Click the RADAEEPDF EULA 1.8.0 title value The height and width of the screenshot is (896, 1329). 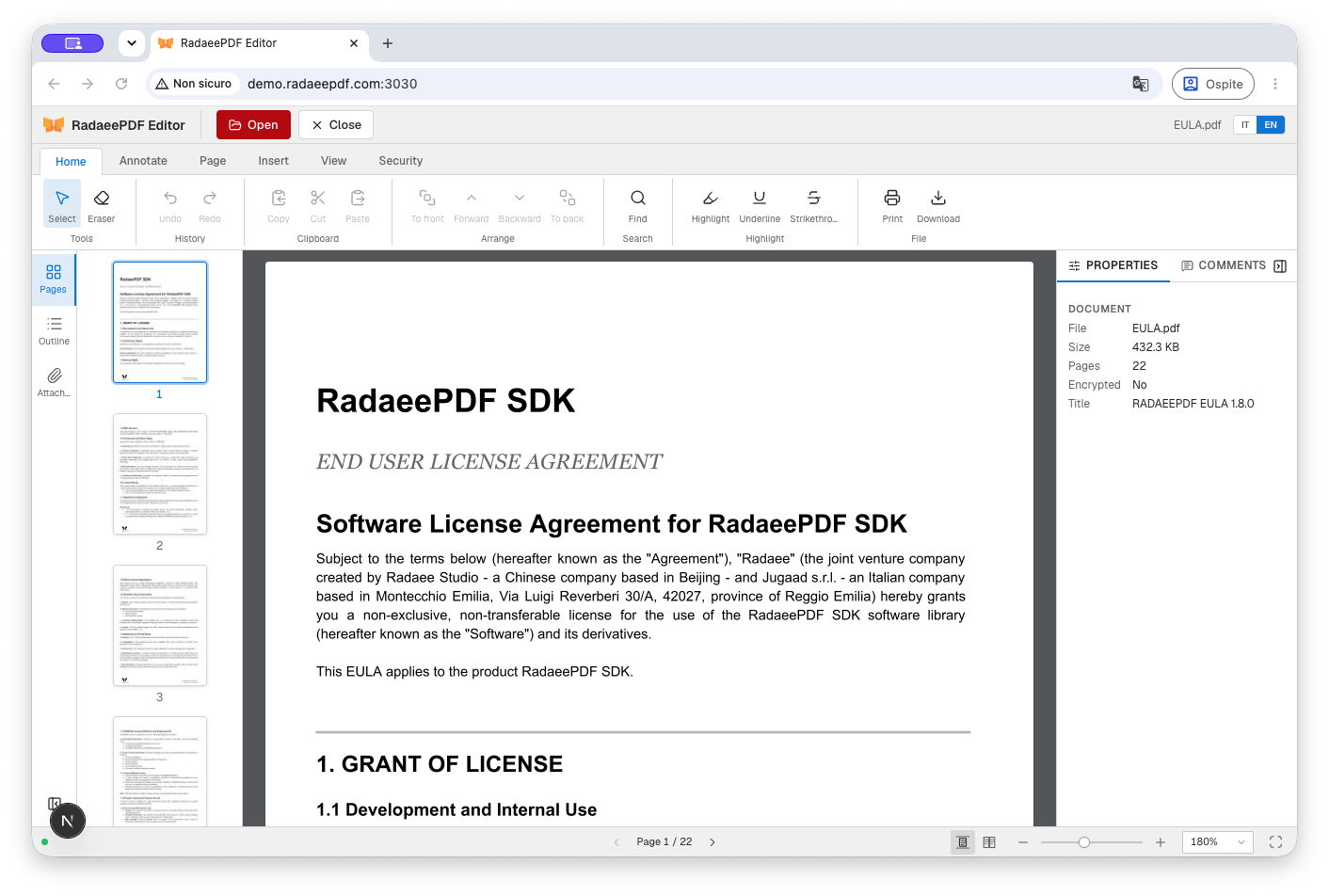click(1193, 404)
